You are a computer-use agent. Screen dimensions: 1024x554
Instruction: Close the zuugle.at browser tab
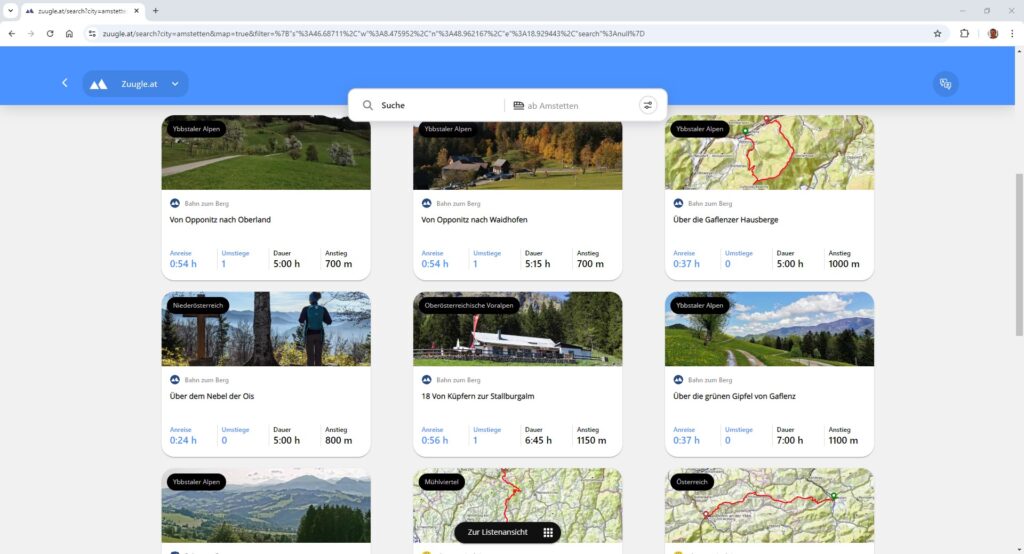point(136,10)
